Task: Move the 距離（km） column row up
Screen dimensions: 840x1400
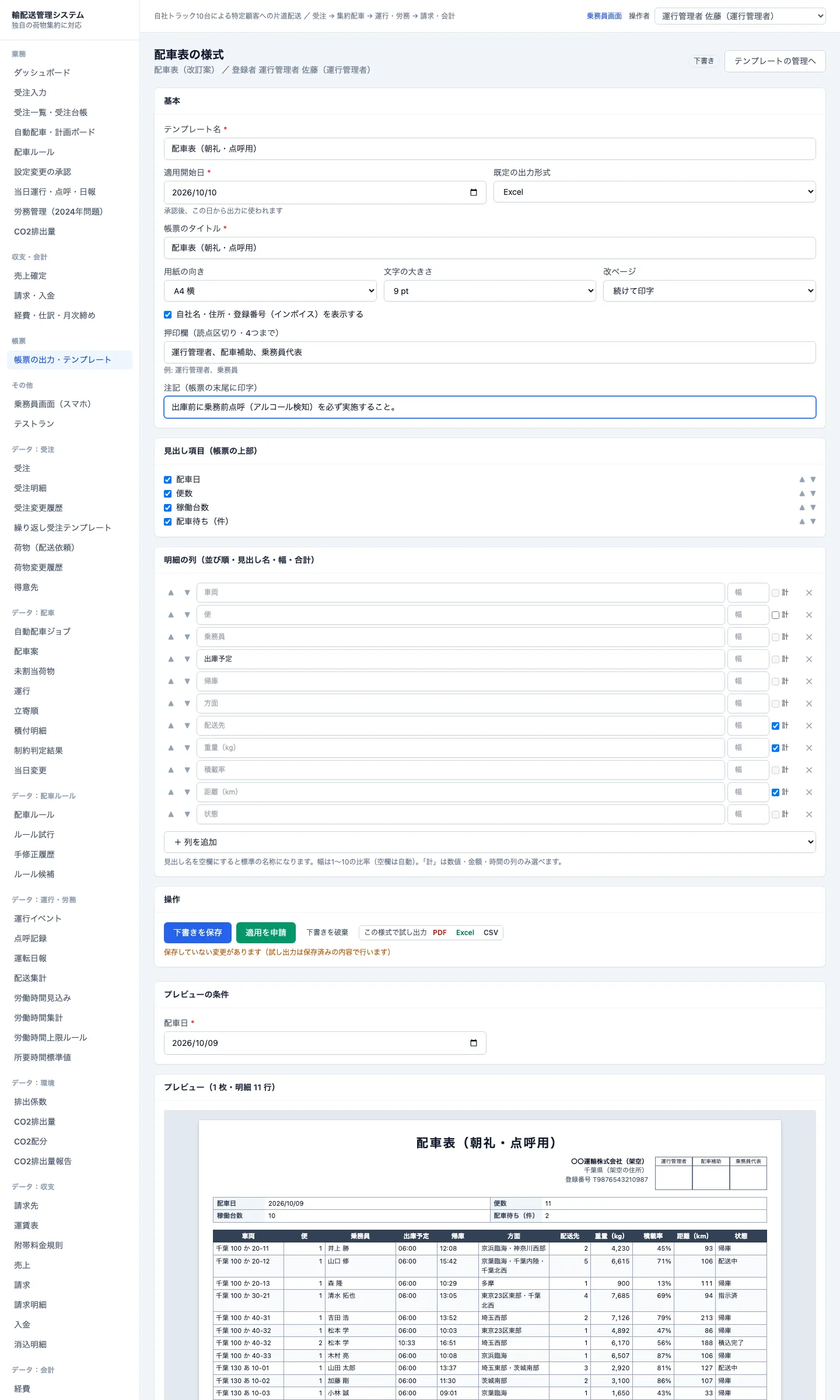Action: pyautogui.click(x=171, y=792)
